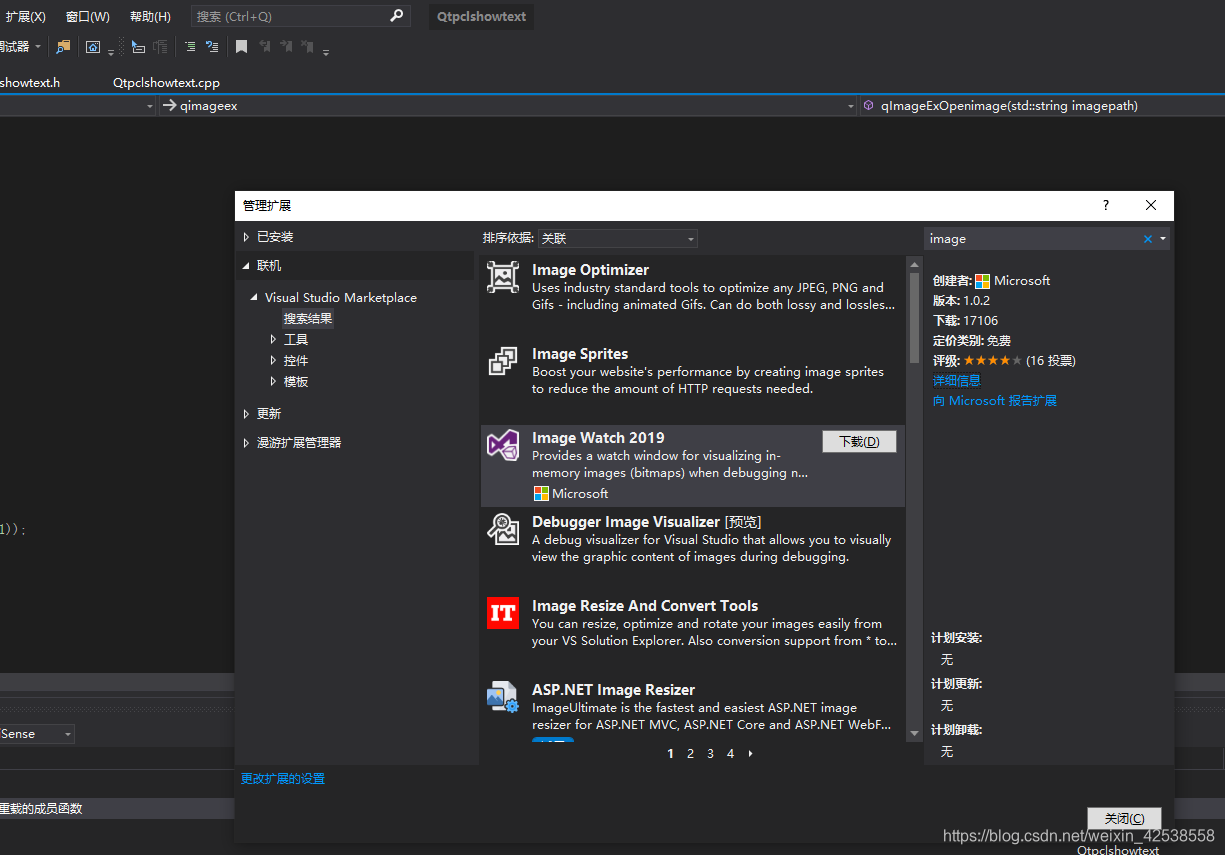Select Debugger Image Visualizer title
The width and height of the screenshot is (1225, 855).
[626, 522]
